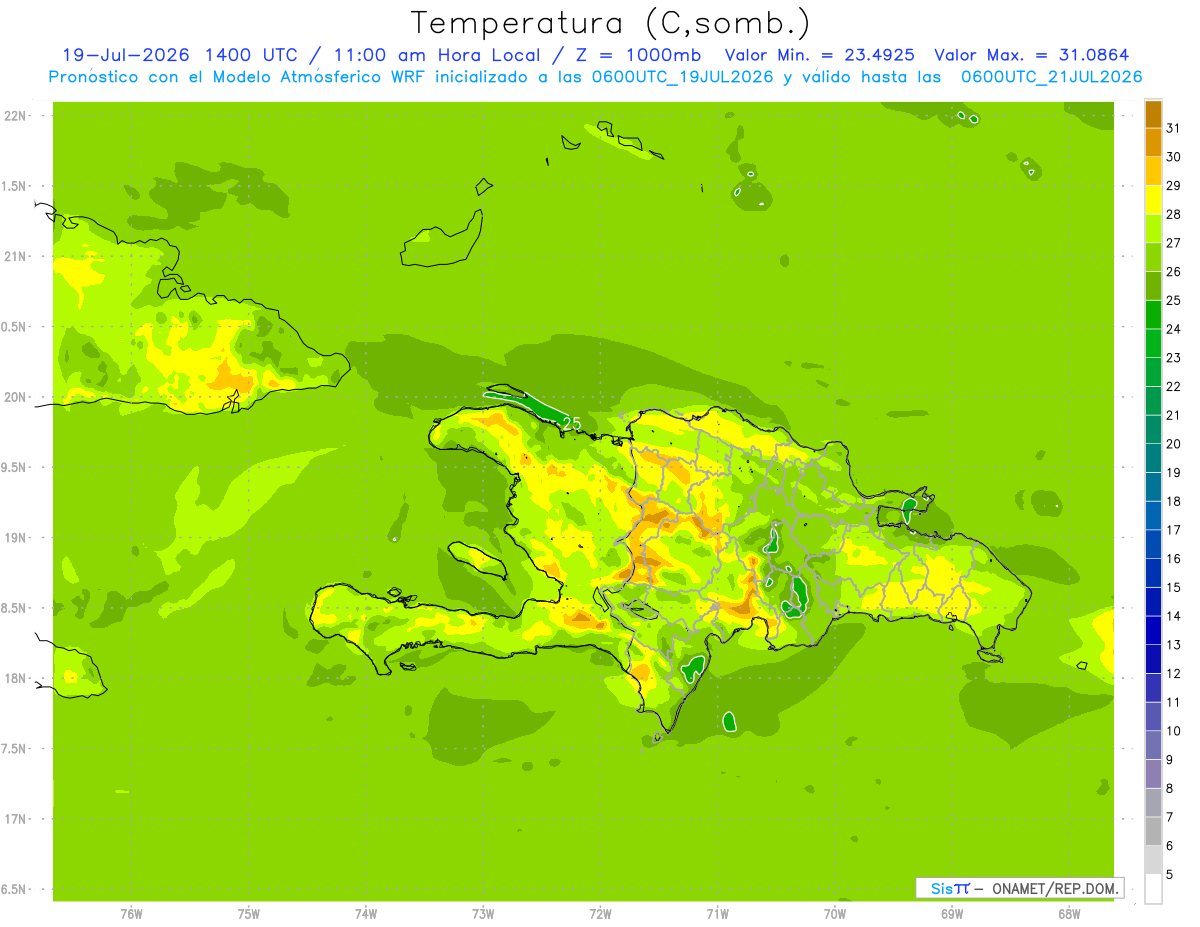Click the blue colorbar swatch between 15 and 16
The image size is (1200, 927).
pyautogui.click(x=1153, y=573)
